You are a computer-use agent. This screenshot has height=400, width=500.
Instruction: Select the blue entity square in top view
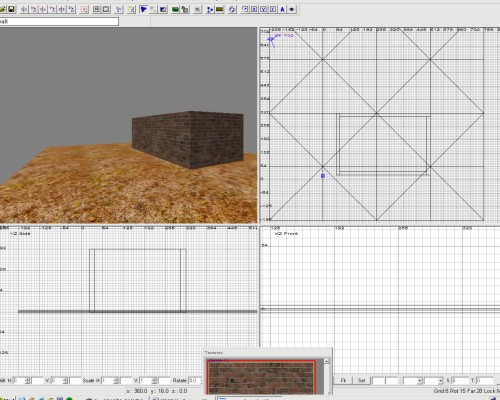(323, 176)
